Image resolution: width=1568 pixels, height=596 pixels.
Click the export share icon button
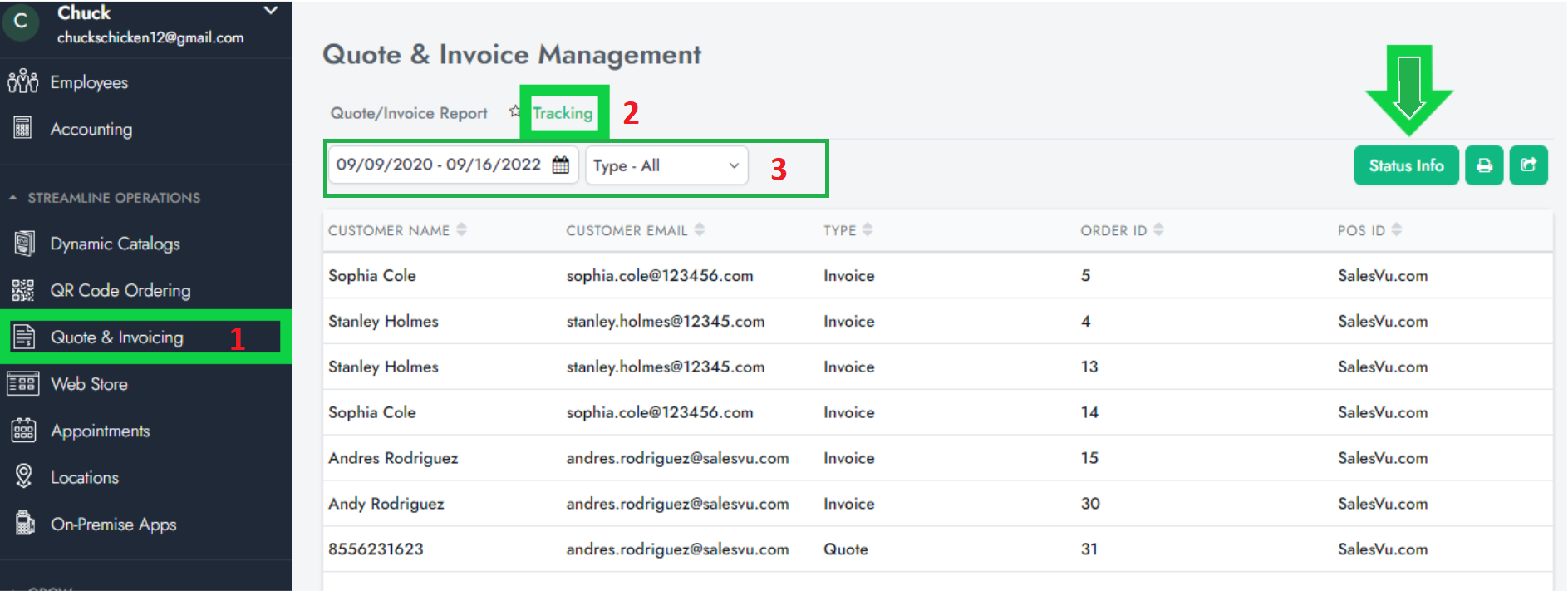click(x=1527, y=165)
